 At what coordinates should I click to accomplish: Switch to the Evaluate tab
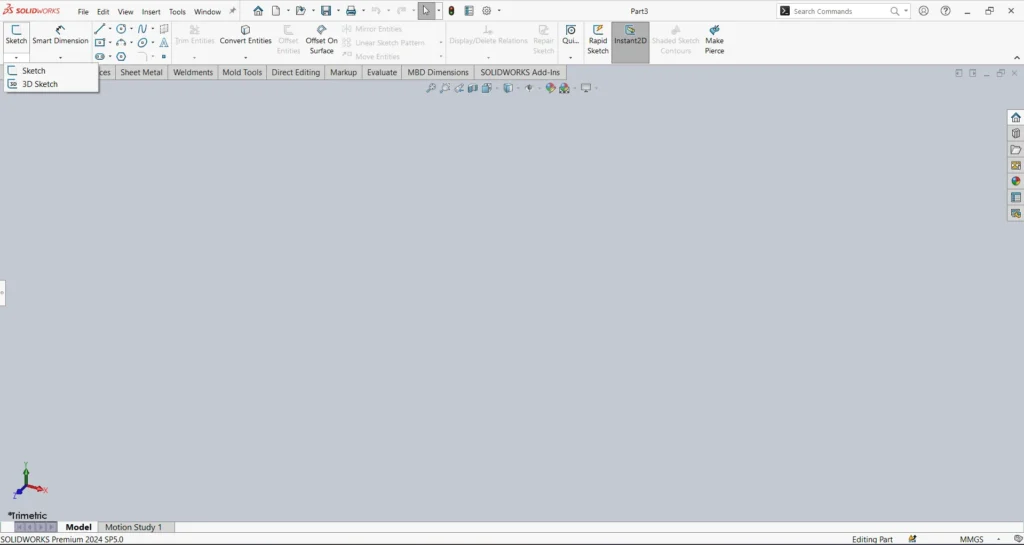[381, 72]
